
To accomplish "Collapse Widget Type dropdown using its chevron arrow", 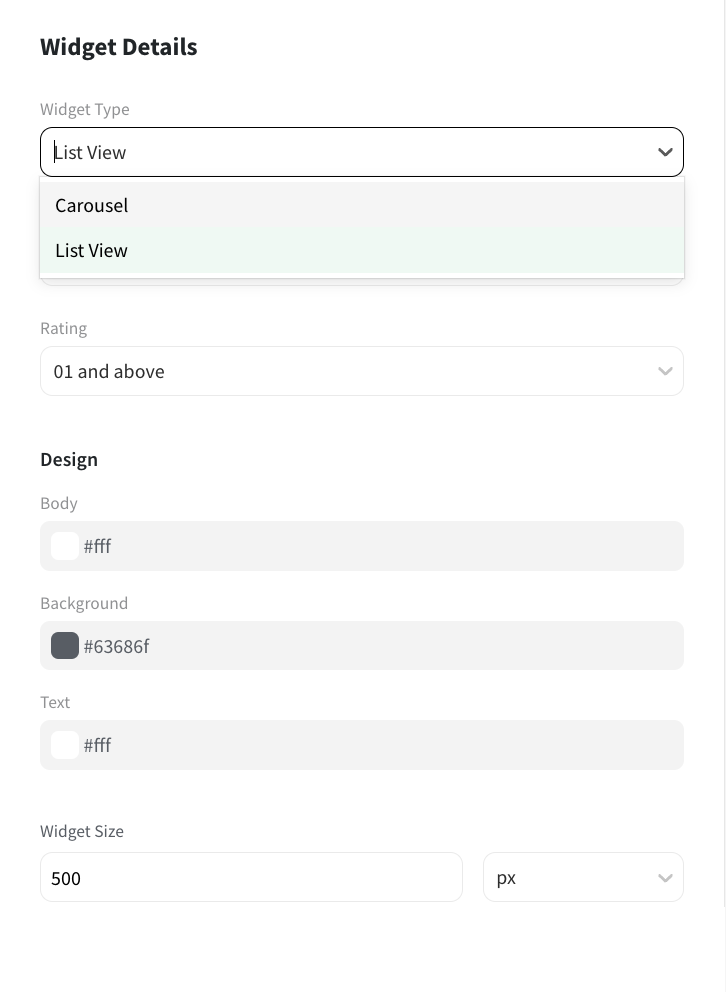I will click(x=665, y=152).
